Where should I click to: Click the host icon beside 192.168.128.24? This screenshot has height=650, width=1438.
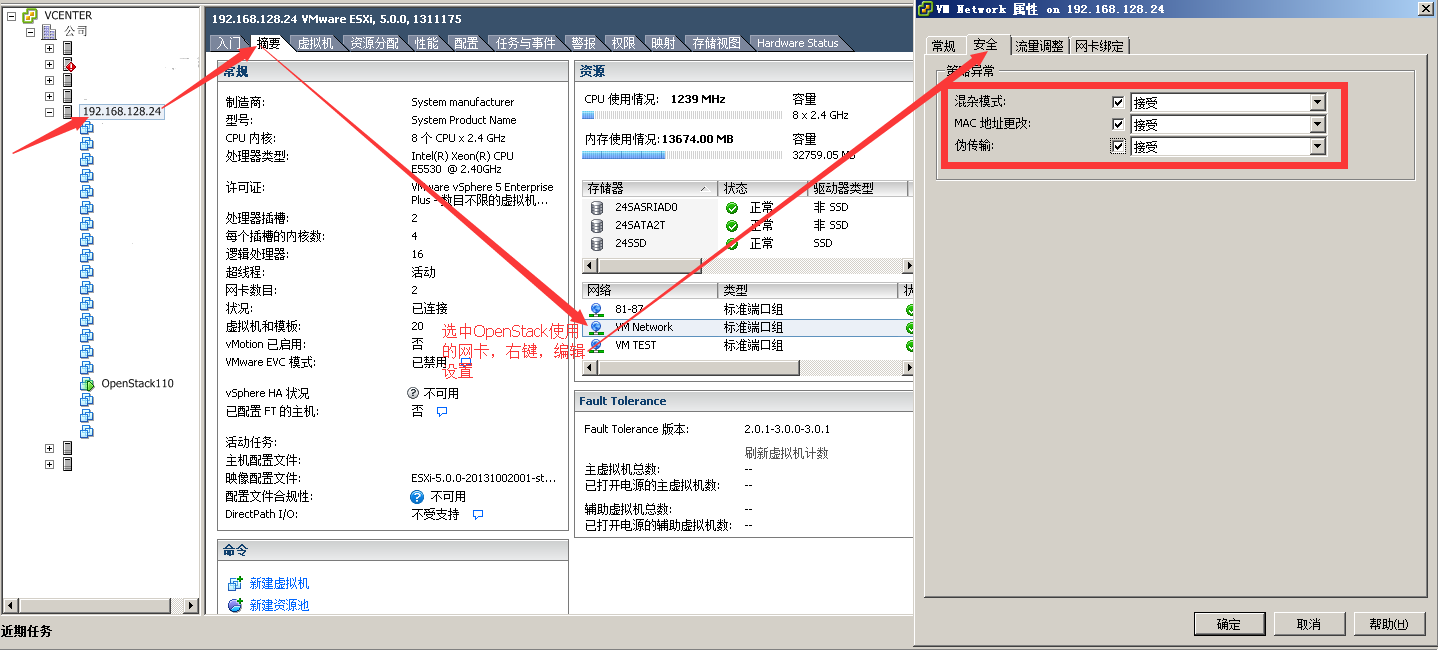[x=68, y=112]
